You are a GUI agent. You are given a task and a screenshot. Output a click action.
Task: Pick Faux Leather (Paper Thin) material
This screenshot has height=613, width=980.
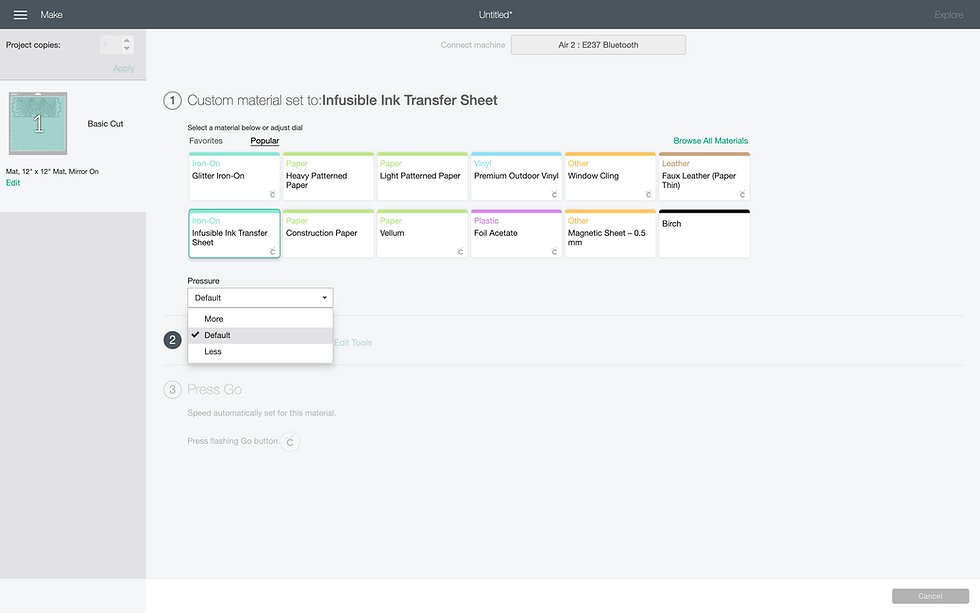click(704, 176)
